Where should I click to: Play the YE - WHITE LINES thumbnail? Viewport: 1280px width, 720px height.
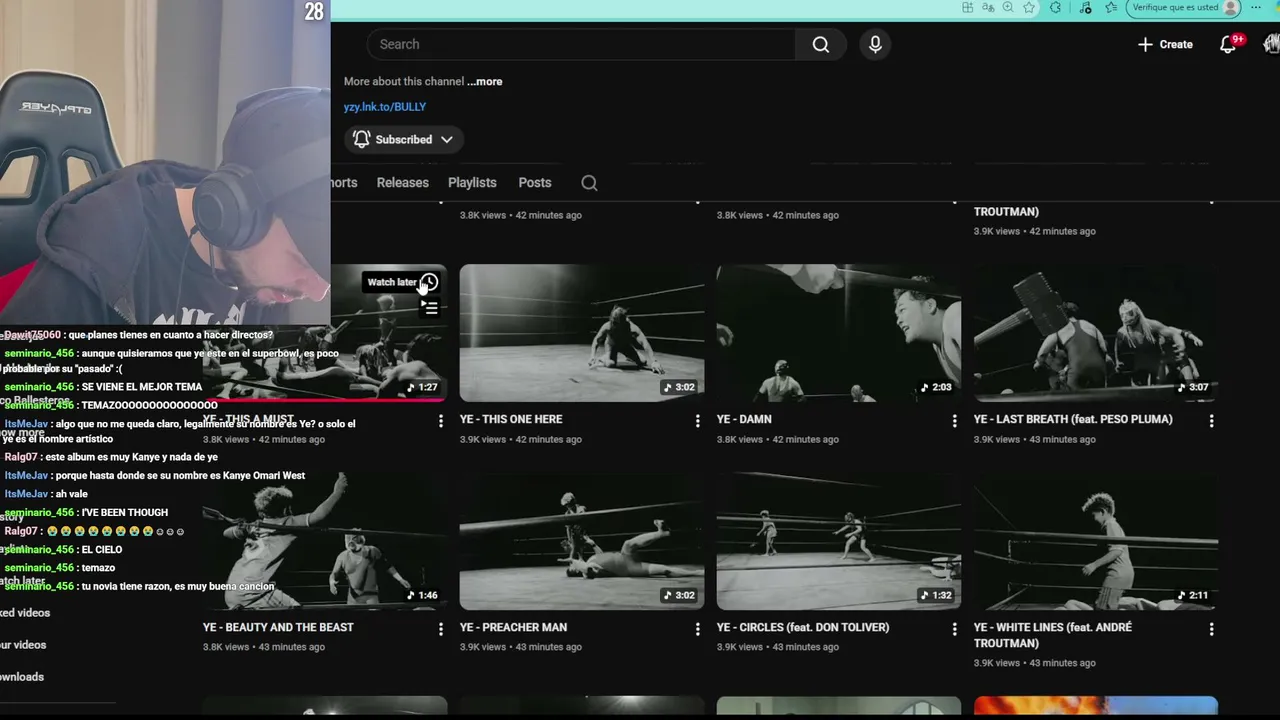[1096, 541]
